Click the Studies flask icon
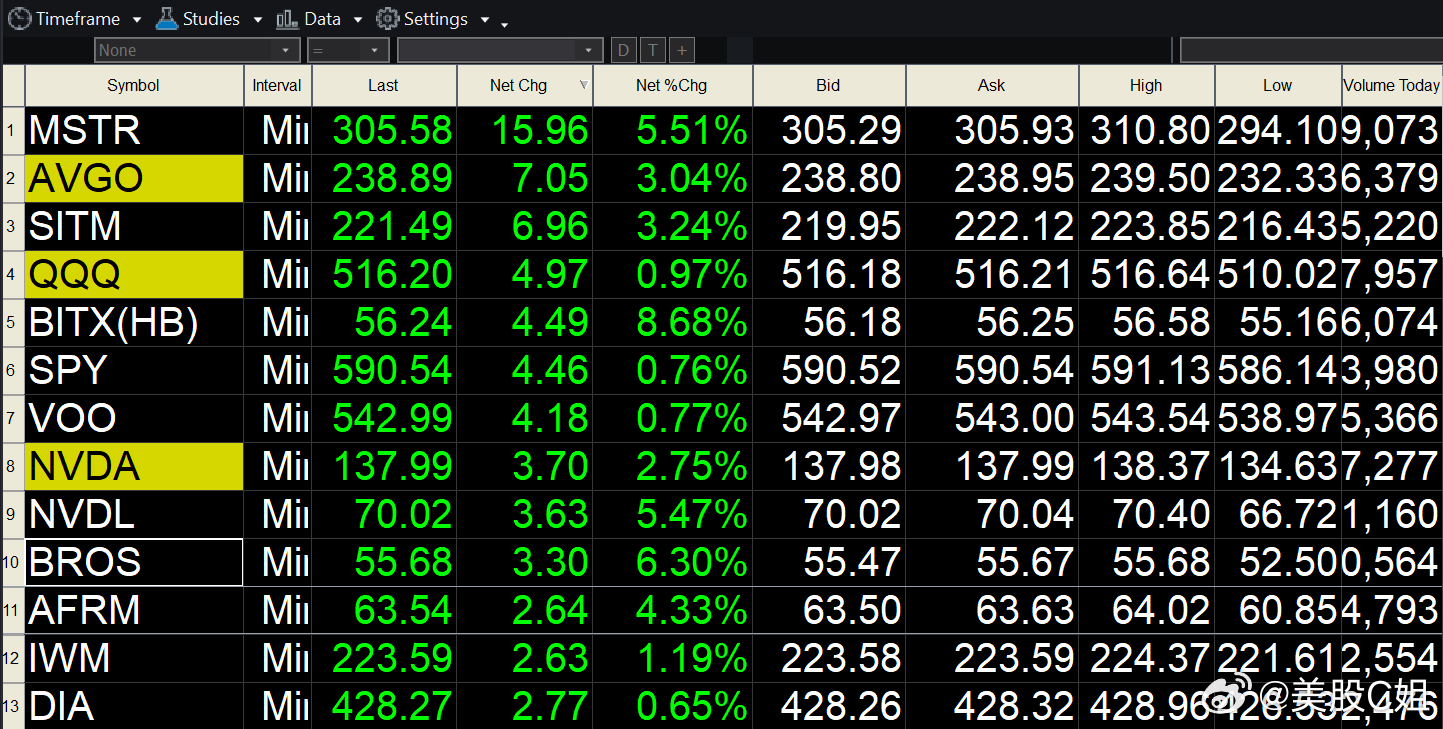The width and height of the screenshot is (1443, 729). [166, 18]
